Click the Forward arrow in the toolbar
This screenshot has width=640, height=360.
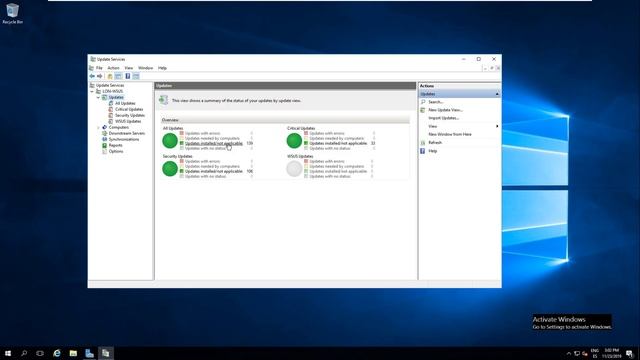100,76
